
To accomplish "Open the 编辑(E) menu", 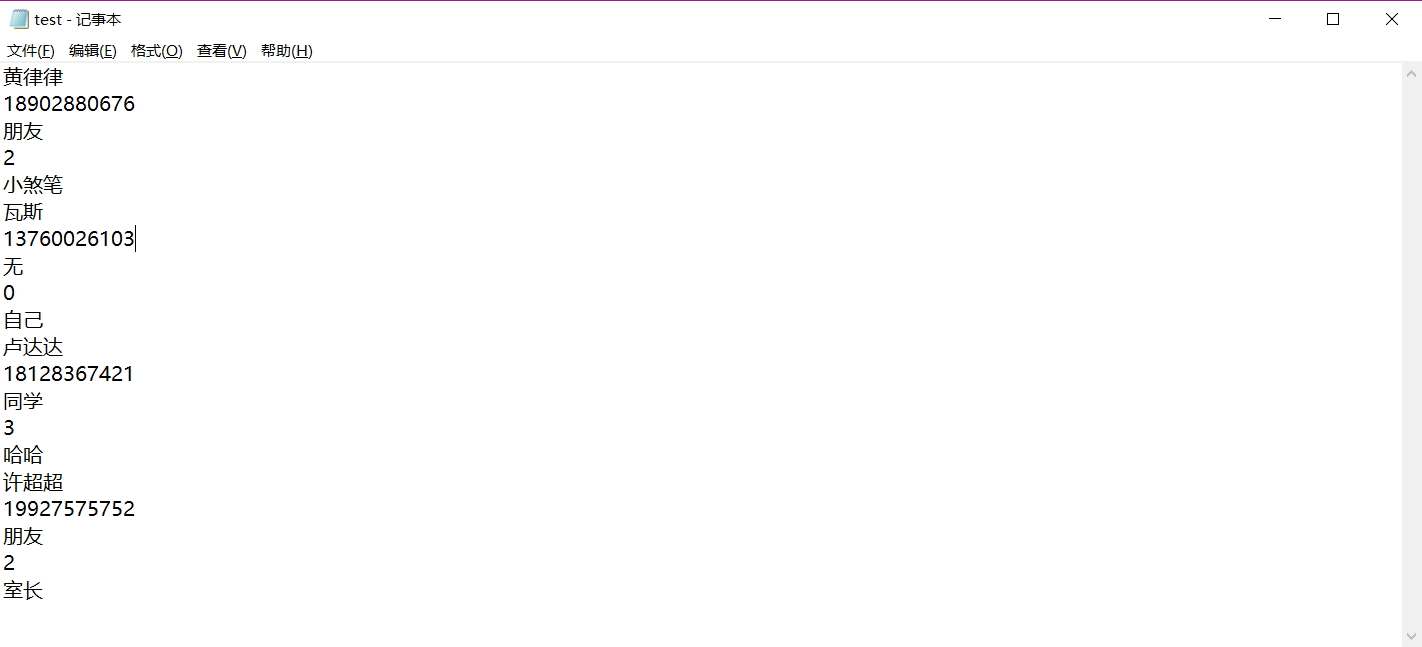I will (x=93, y=51).
